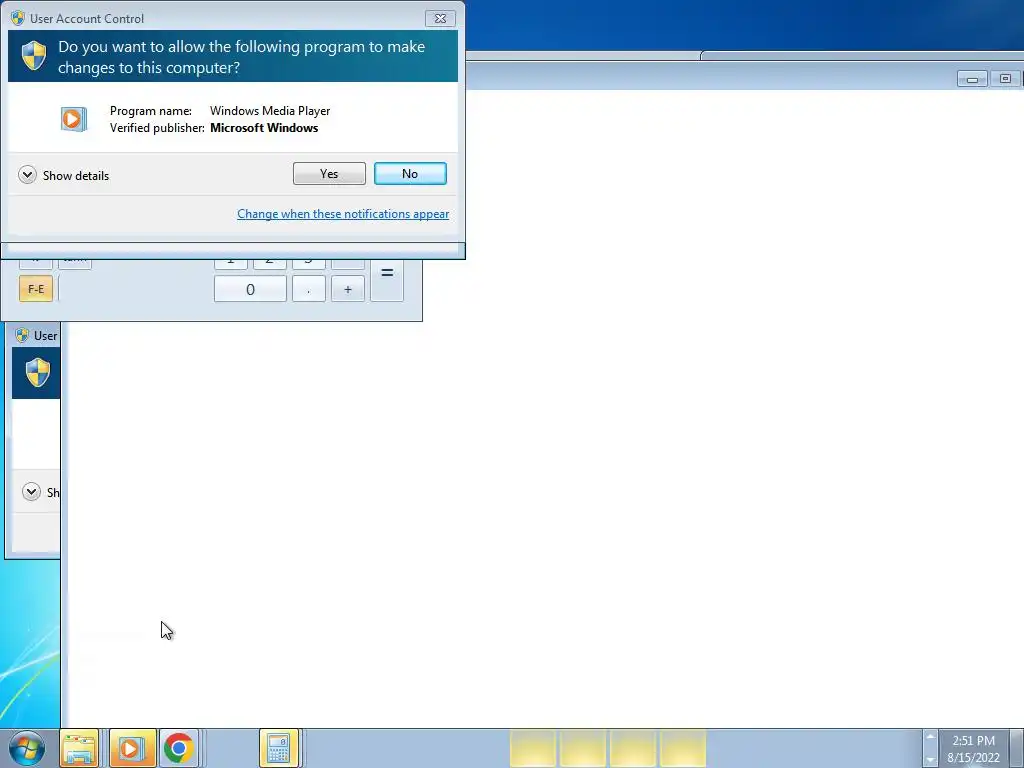Open Google Chrome from the taskbar
Screen dimensions: 1024x768
tap(178, 748)
